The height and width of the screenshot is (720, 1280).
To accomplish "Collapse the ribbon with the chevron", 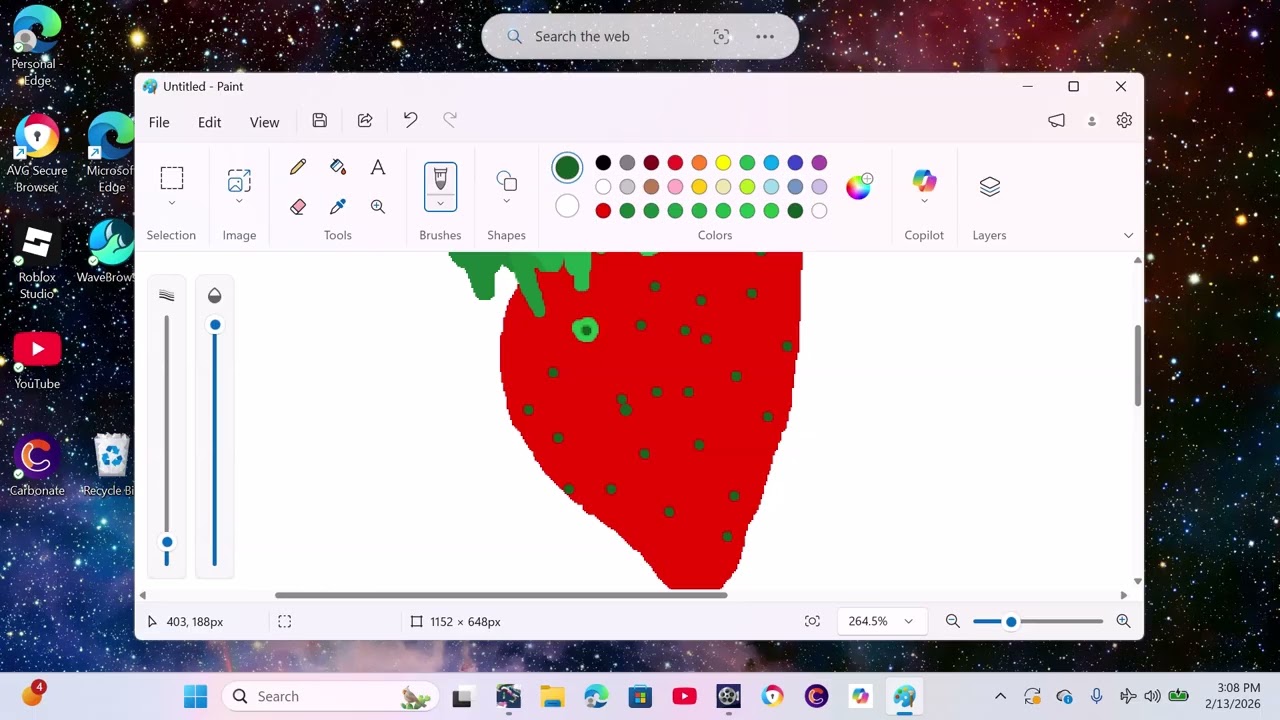I will [x=1128, y=235].
